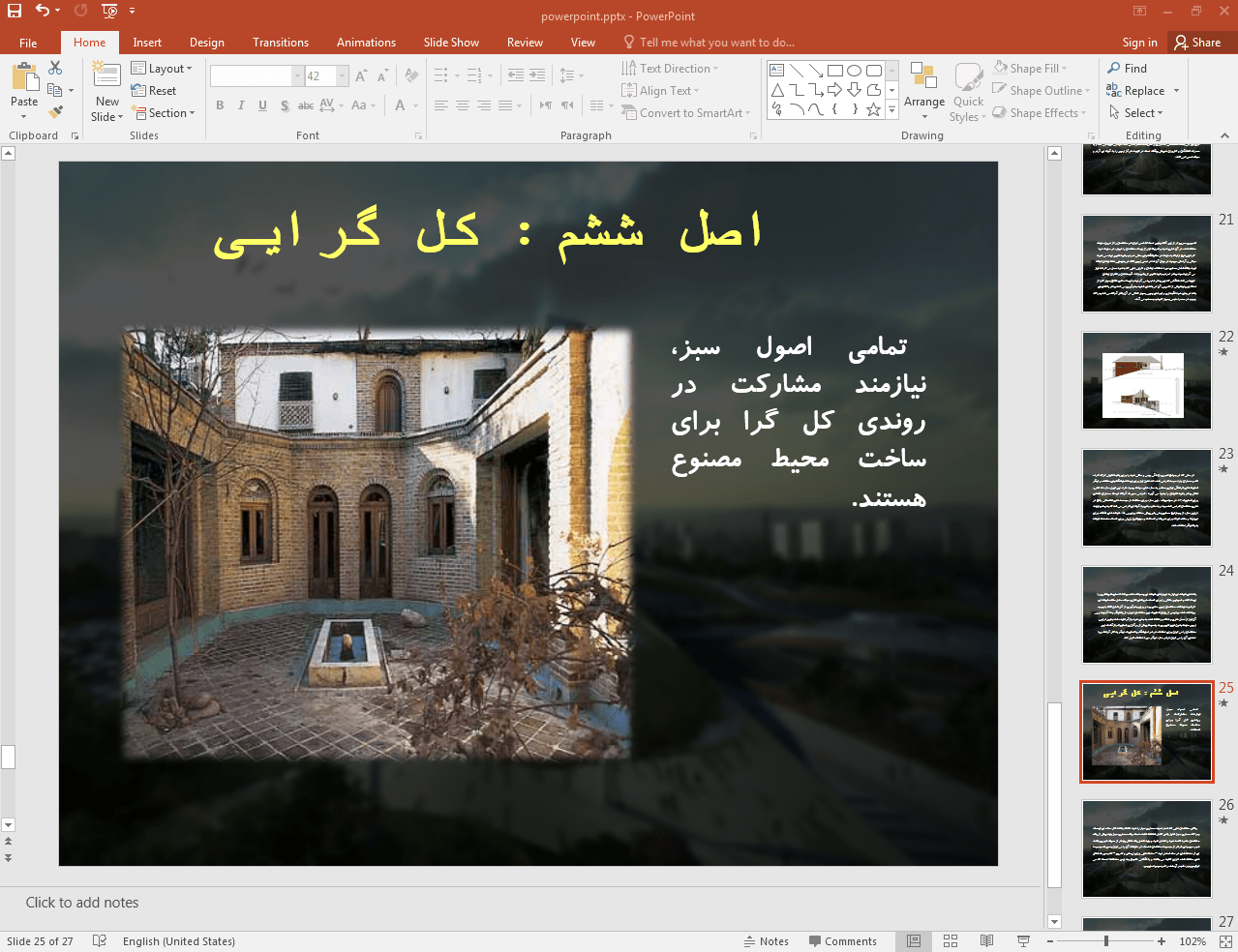Insert bulleted list
This screenshot has width=1238, height=952.
[x=441, y=75]
